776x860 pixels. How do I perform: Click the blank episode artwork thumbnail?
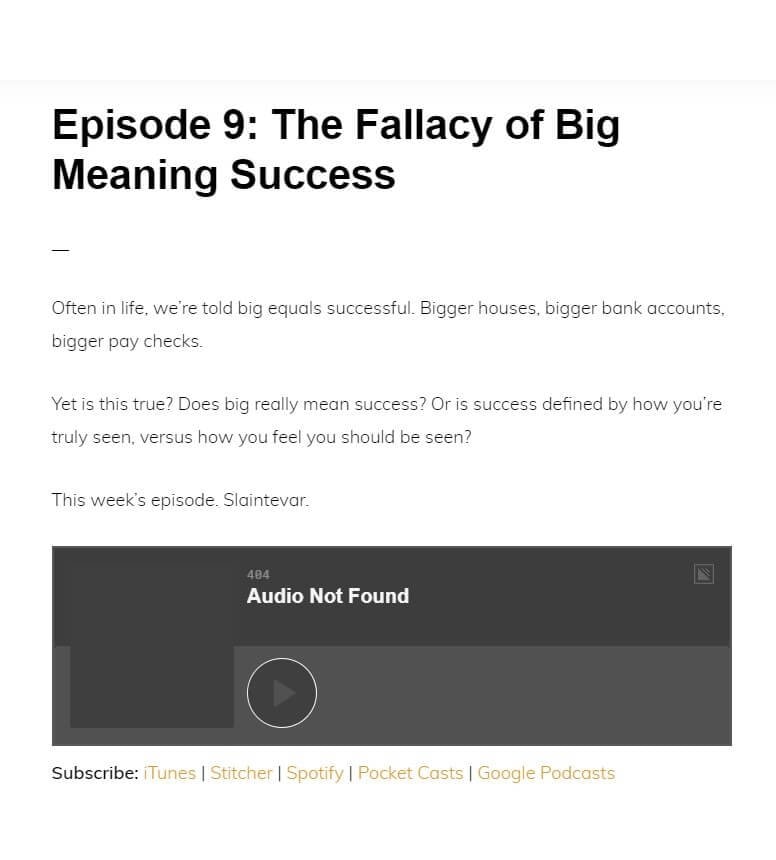[152, 646]
